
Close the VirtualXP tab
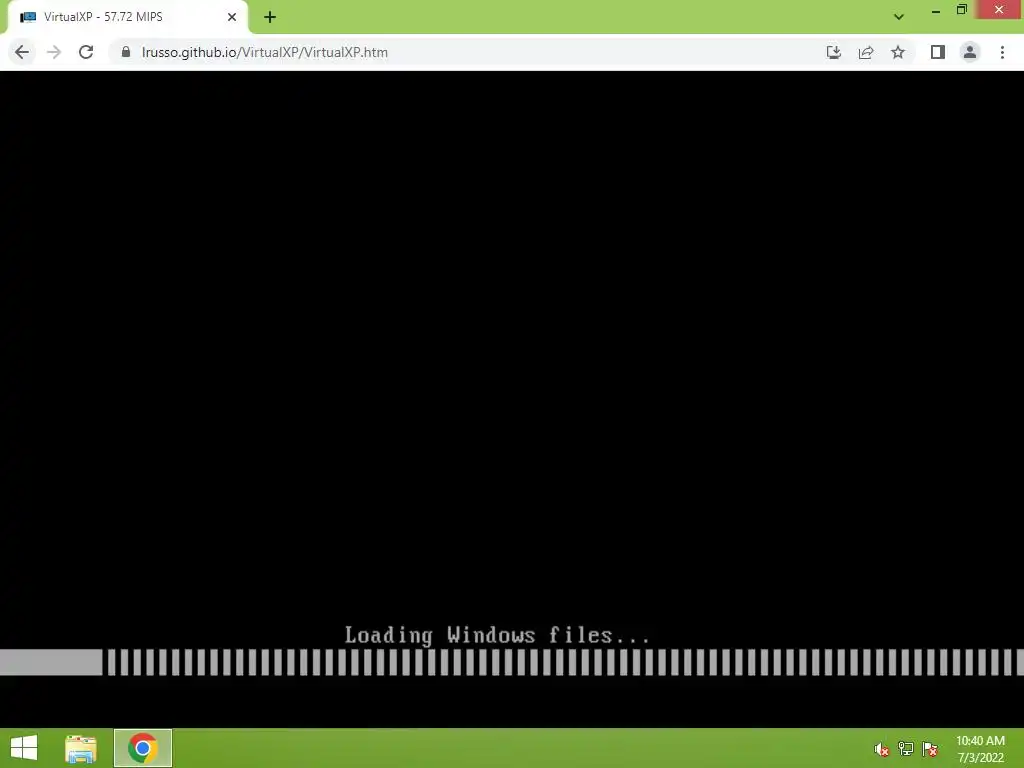(x=232, y=17)
